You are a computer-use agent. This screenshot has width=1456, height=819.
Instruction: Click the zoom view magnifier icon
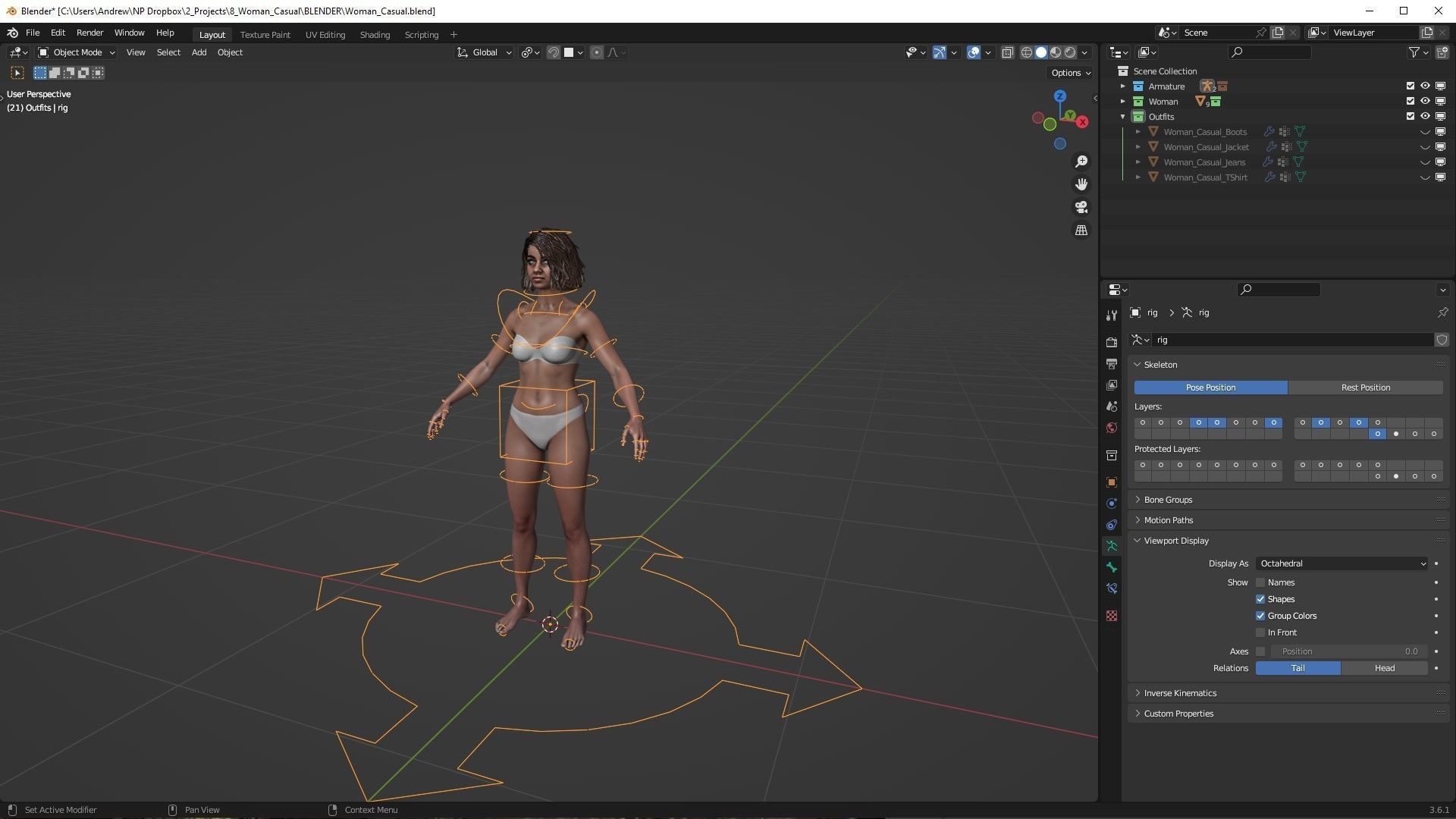coord(1081,162)
